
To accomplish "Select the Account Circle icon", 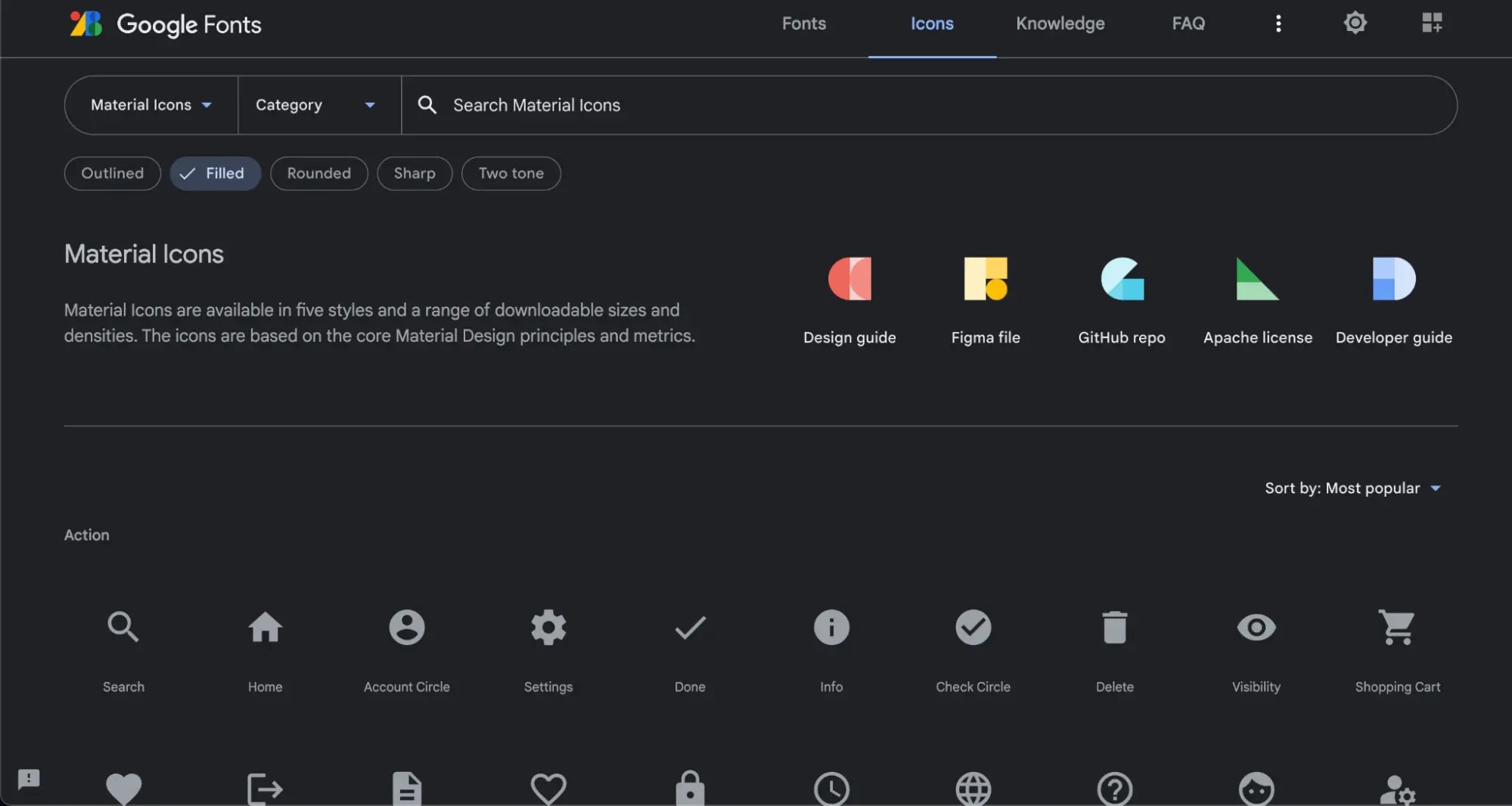I will 406,628.
